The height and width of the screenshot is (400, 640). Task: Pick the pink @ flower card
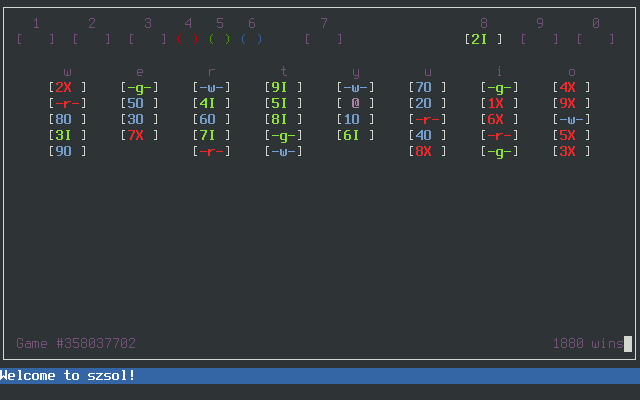356,103
